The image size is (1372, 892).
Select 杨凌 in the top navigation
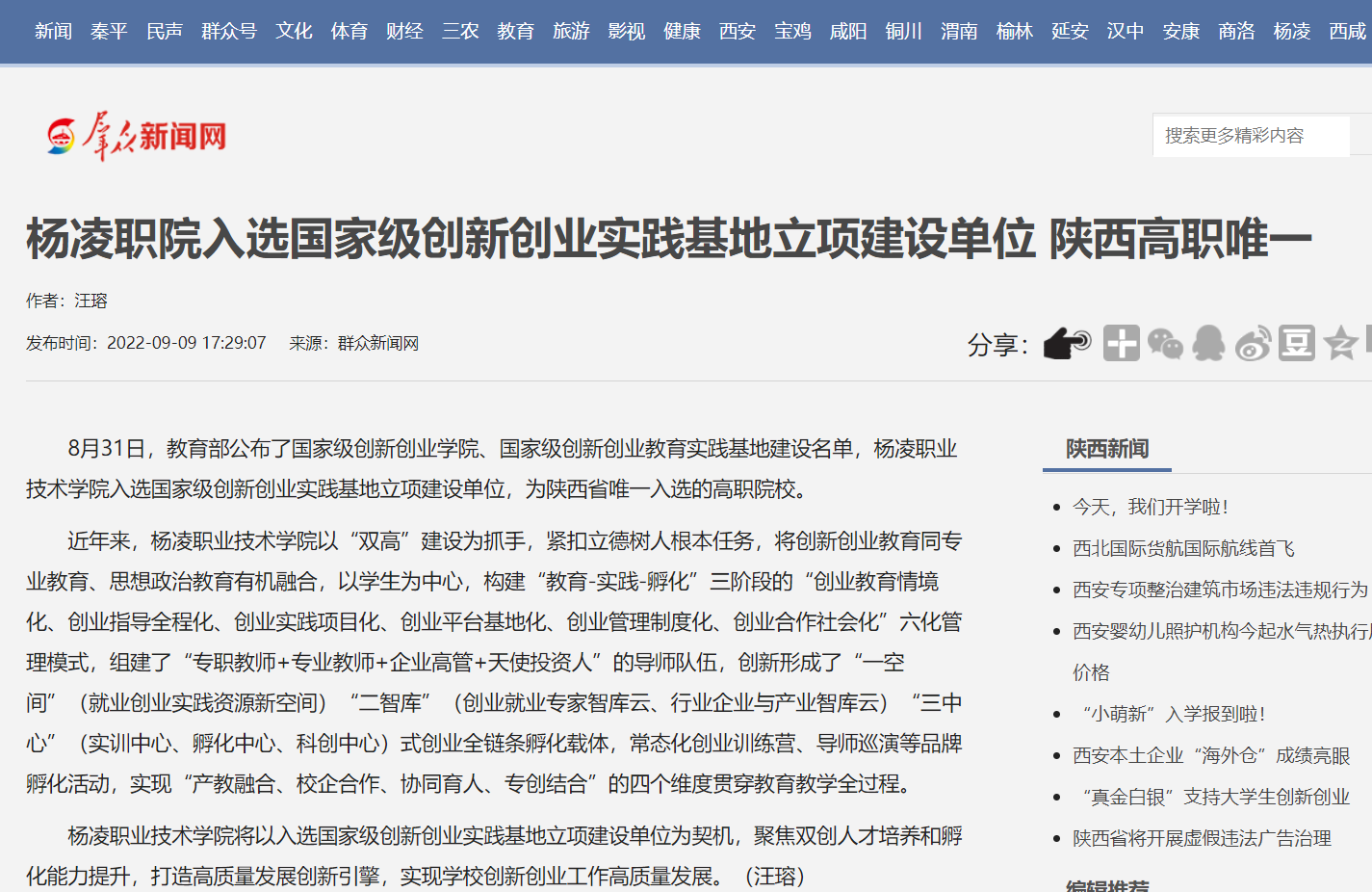point(1292,32)
